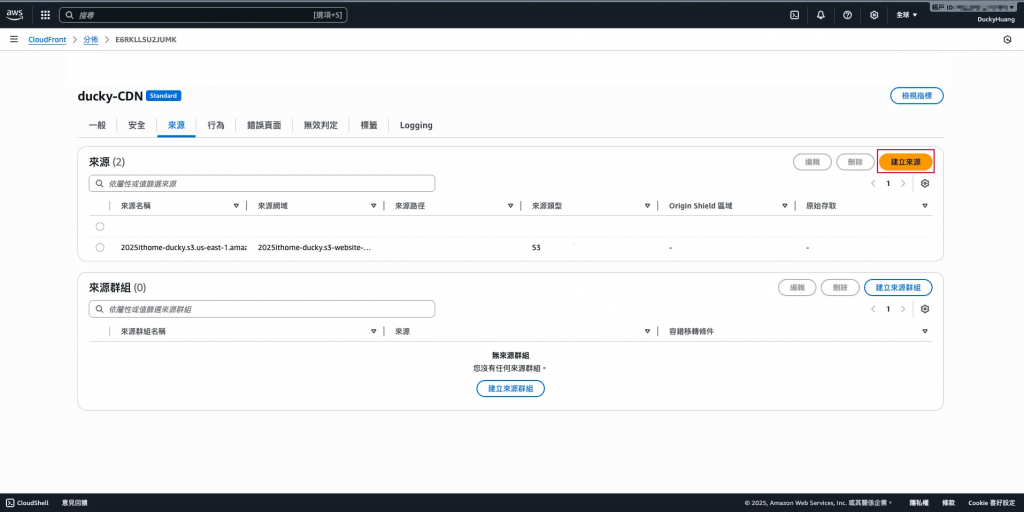The image size is (1024, 512).
Task: Sort by the Origin Shield 區域 column
Action: pos(784,206)
